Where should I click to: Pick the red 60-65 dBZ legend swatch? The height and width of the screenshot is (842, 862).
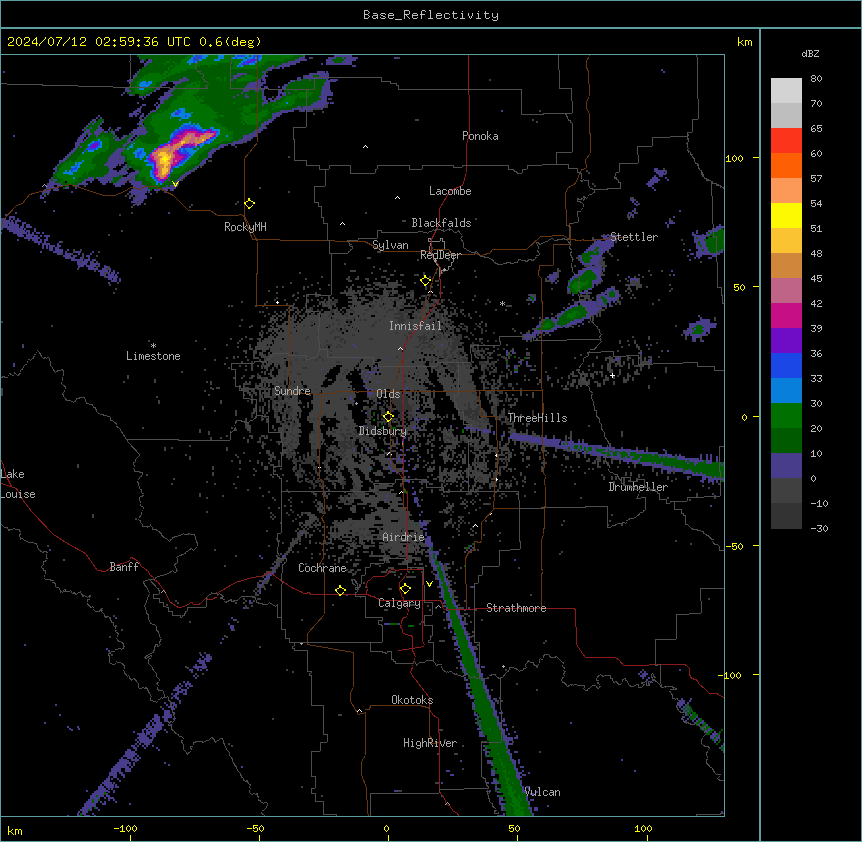[x=786, y=141]
